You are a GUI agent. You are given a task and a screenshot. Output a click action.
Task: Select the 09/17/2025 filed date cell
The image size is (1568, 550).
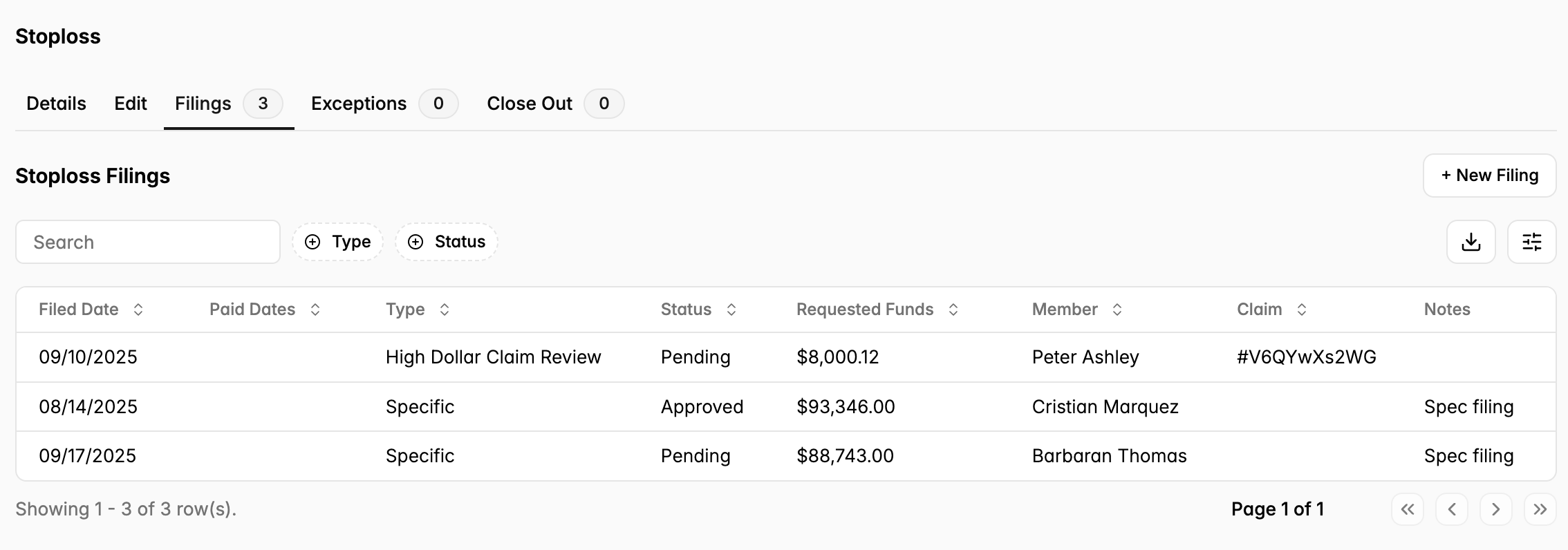click(87, 456)
